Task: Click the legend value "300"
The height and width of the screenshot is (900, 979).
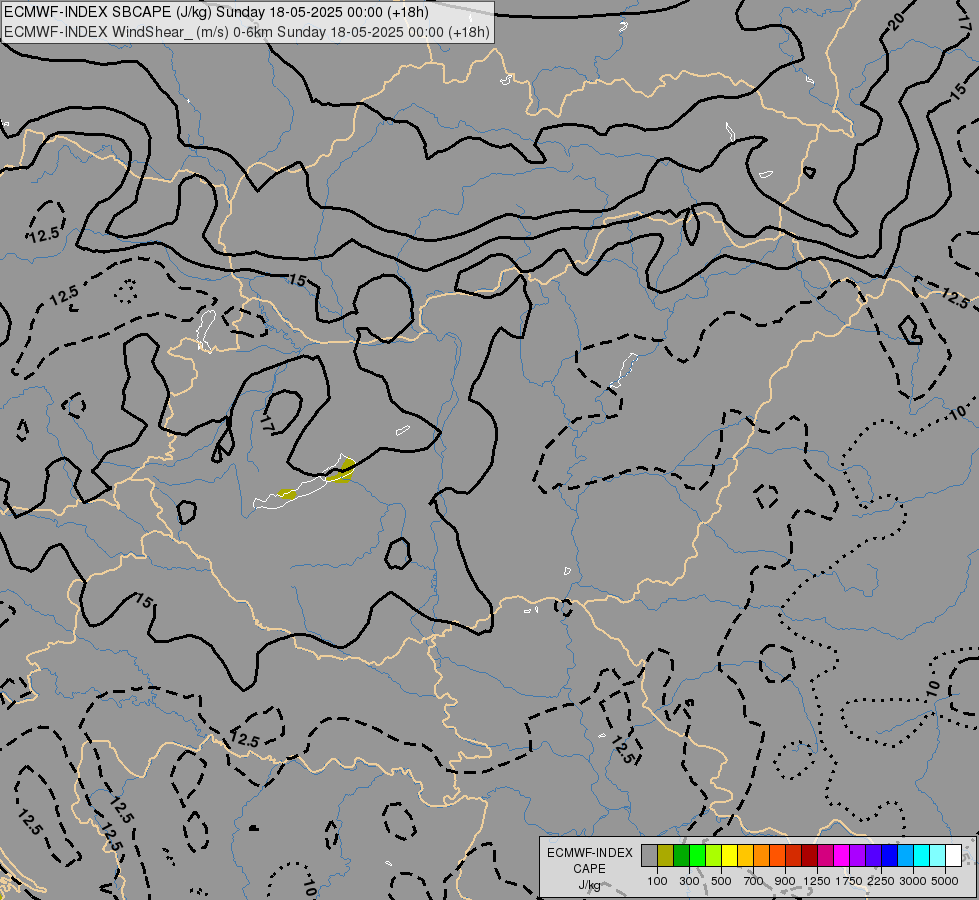Action: (x=689, y=881)
